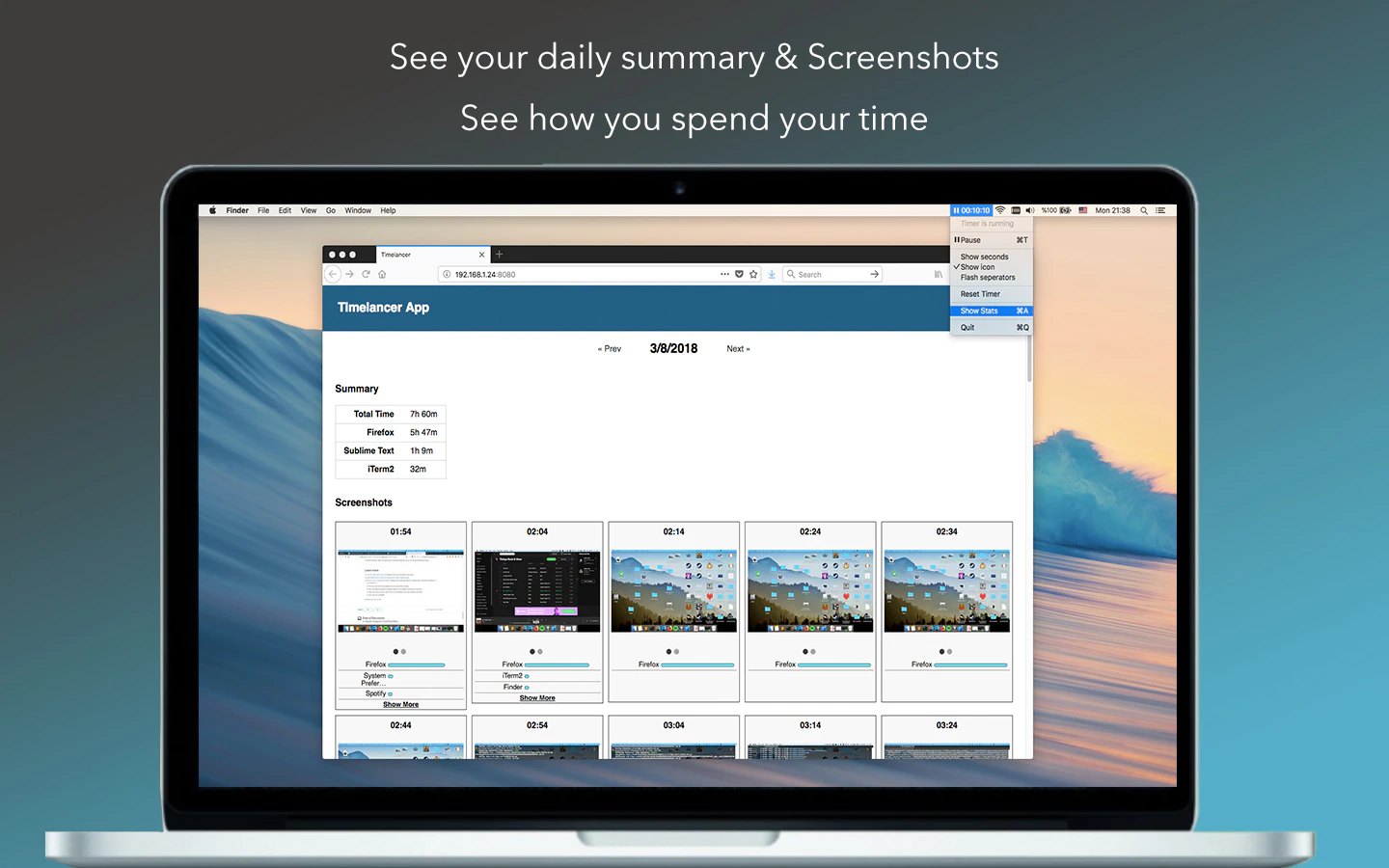
Task: Click the volume icon in menu bar
Action: 1030,210
